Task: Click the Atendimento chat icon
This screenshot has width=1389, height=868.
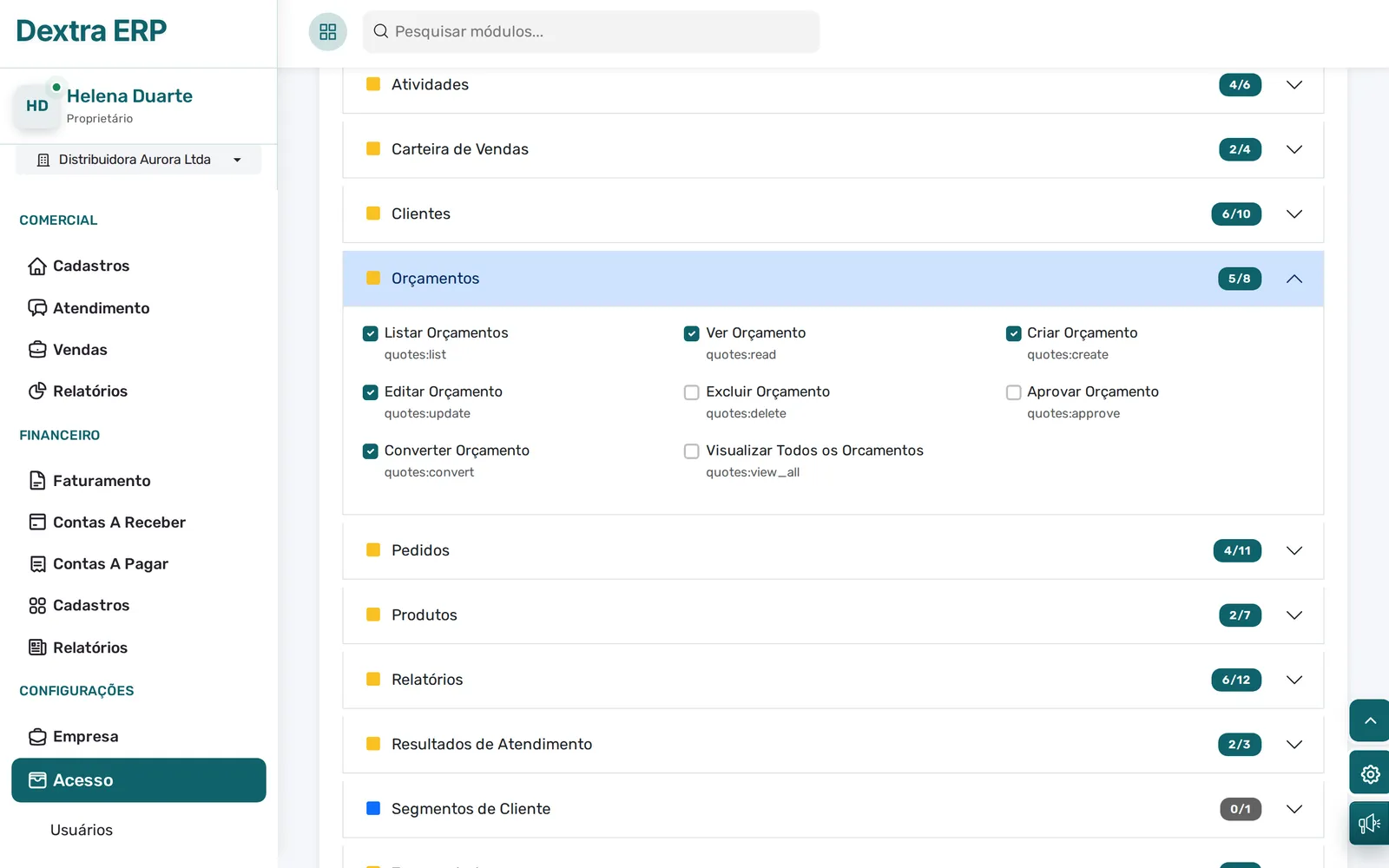Action: click(x=37, y=307)
